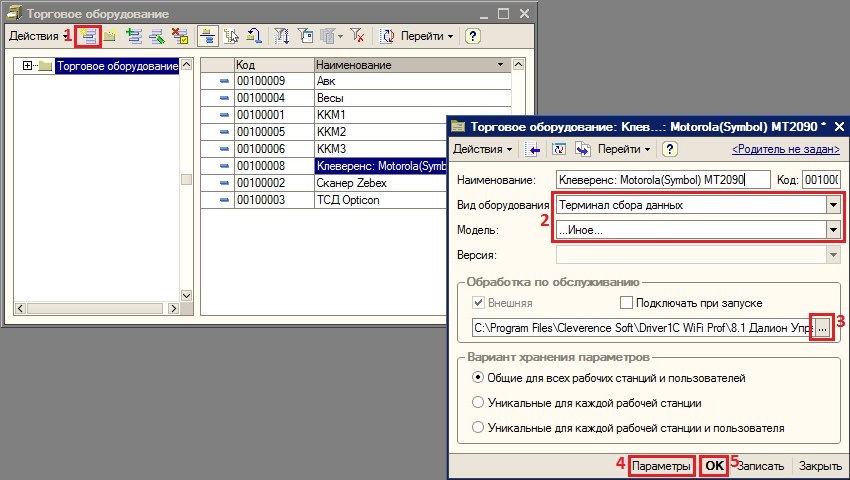Click the help question mark in list window
The height and width of the screenshot is (480, 850).
tap(473, 36)
